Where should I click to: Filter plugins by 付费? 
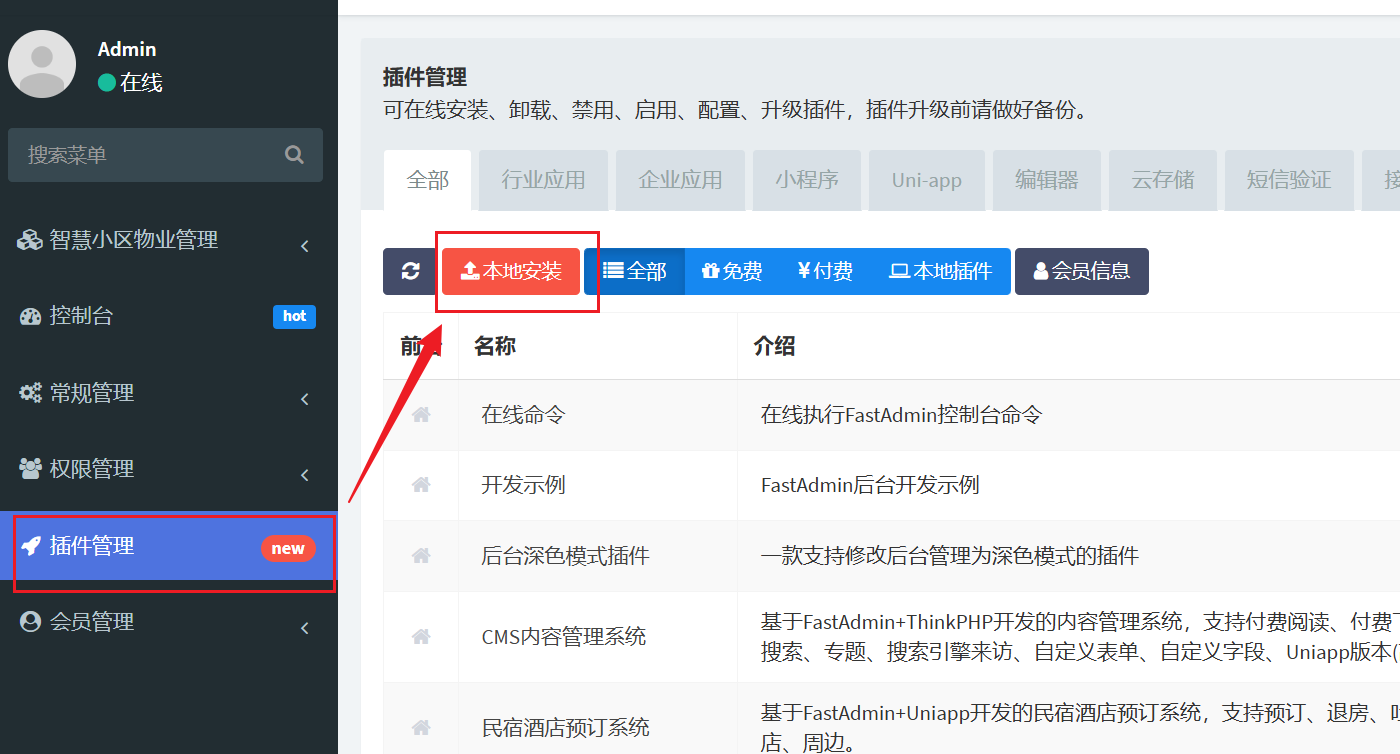825,271
